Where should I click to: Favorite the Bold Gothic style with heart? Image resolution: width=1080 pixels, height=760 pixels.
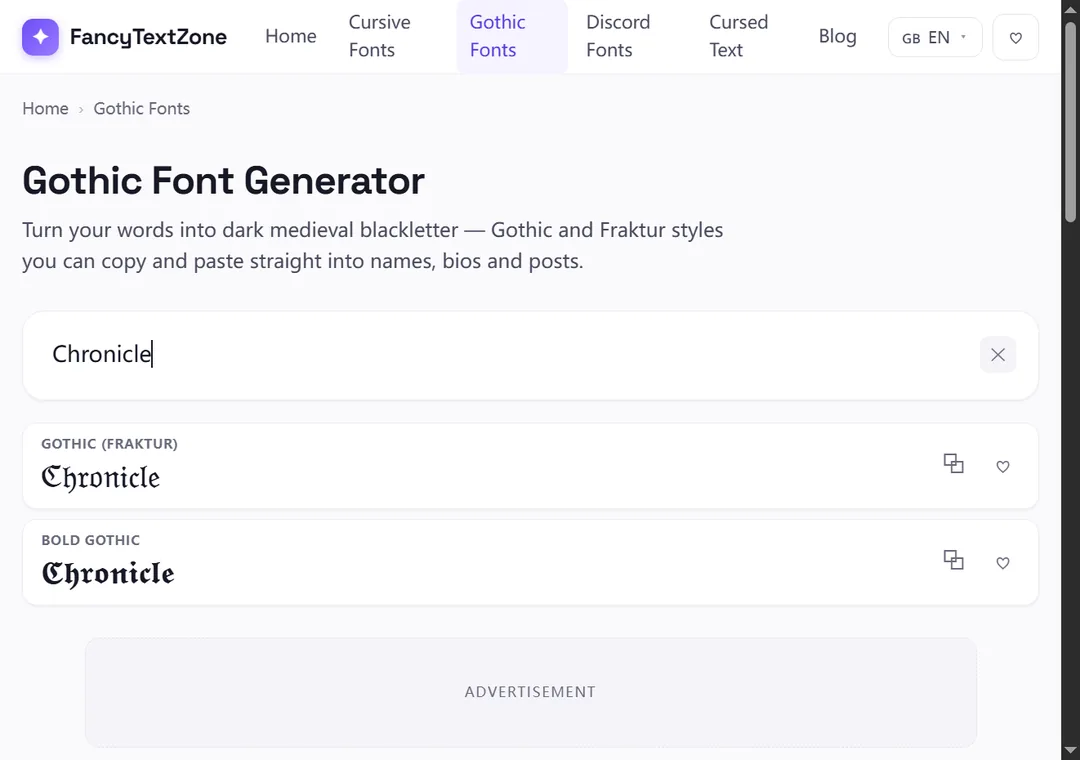(1003, 563)
